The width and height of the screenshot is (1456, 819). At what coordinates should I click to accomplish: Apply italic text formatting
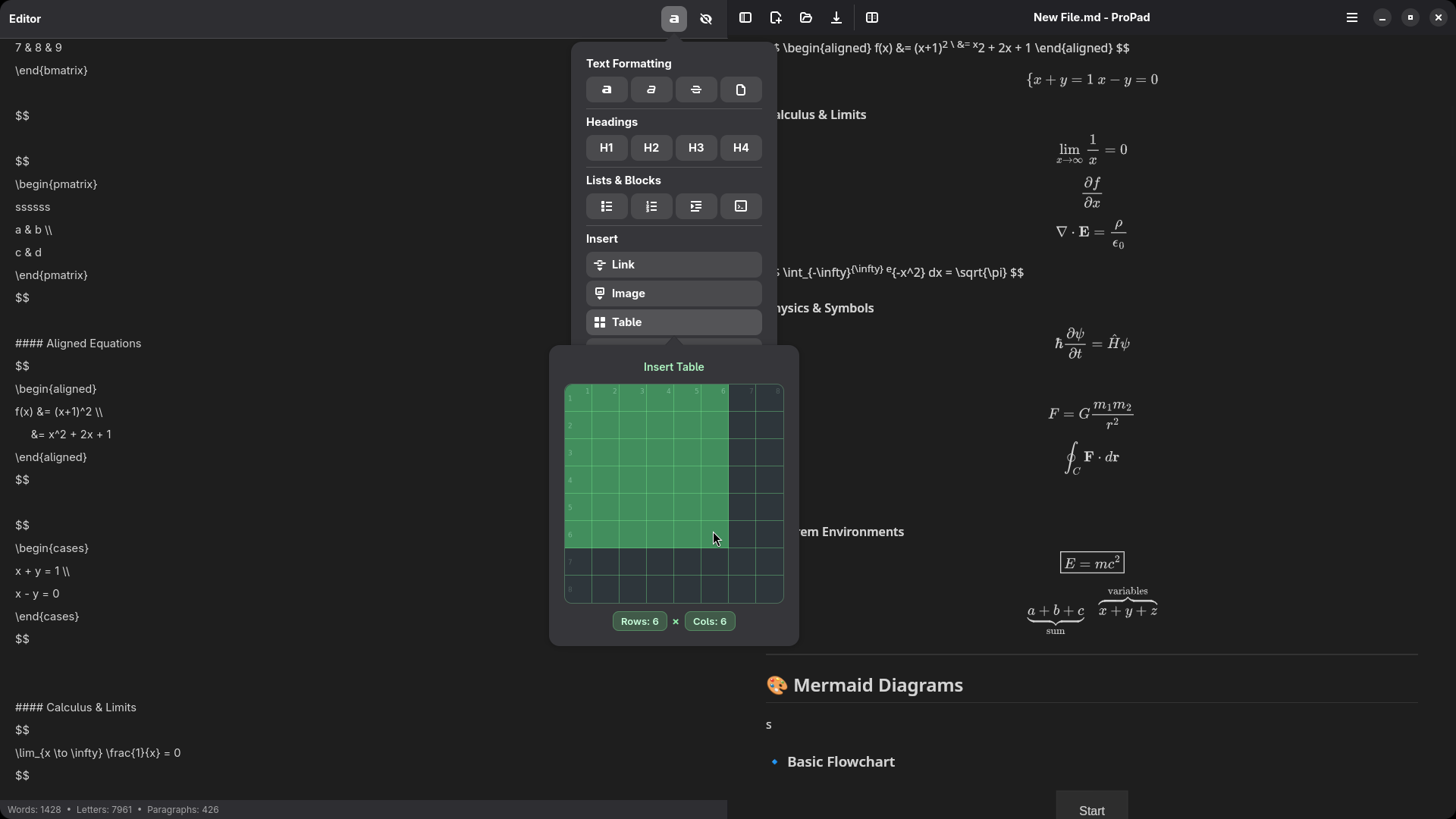pos(651,89)
